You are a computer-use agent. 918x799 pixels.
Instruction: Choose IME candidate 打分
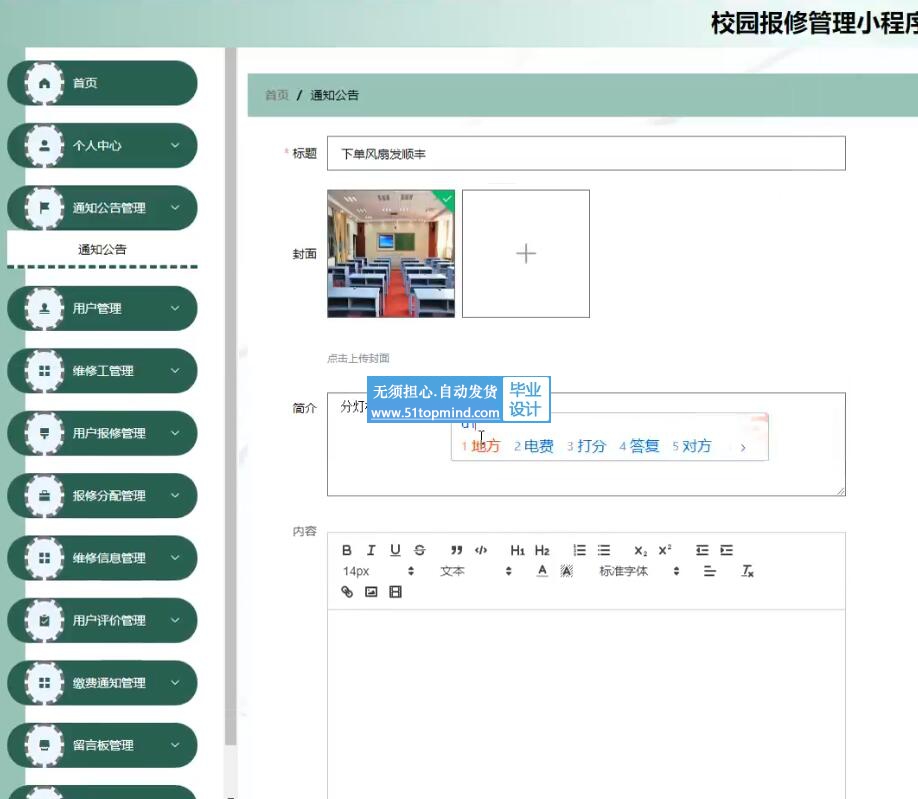pos(587,446)
